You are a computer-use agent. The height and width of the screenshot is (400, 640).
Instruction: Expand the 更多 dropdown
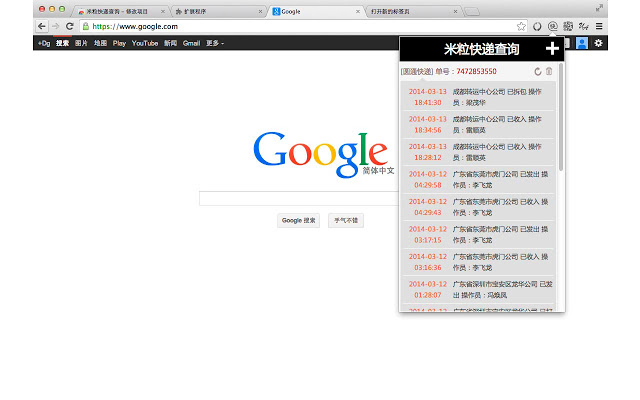(215, 43)
